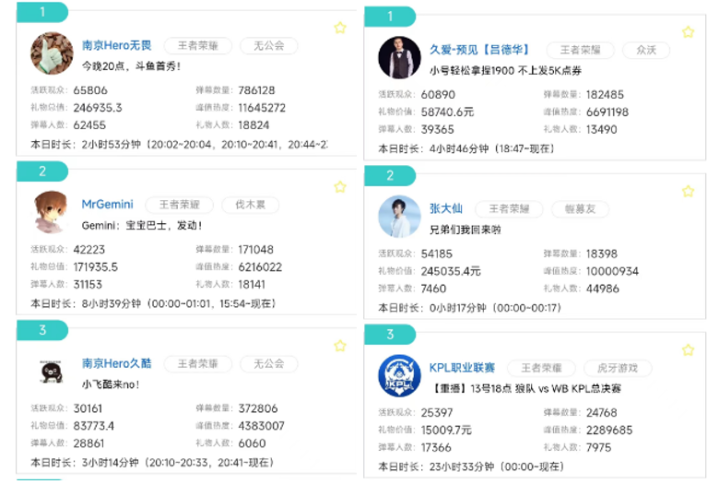Click danmaku count 372806
This screenshot has height=484, width=719.
[x=258, y=408]
